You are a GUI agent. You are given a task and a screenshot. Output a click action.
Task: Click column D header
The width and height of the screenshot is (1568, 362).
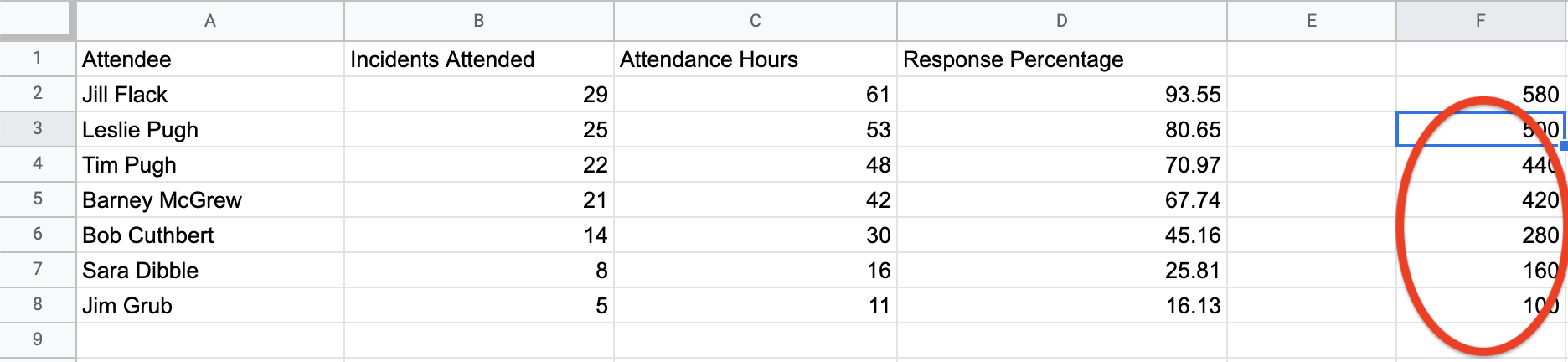coord(1061,21)
